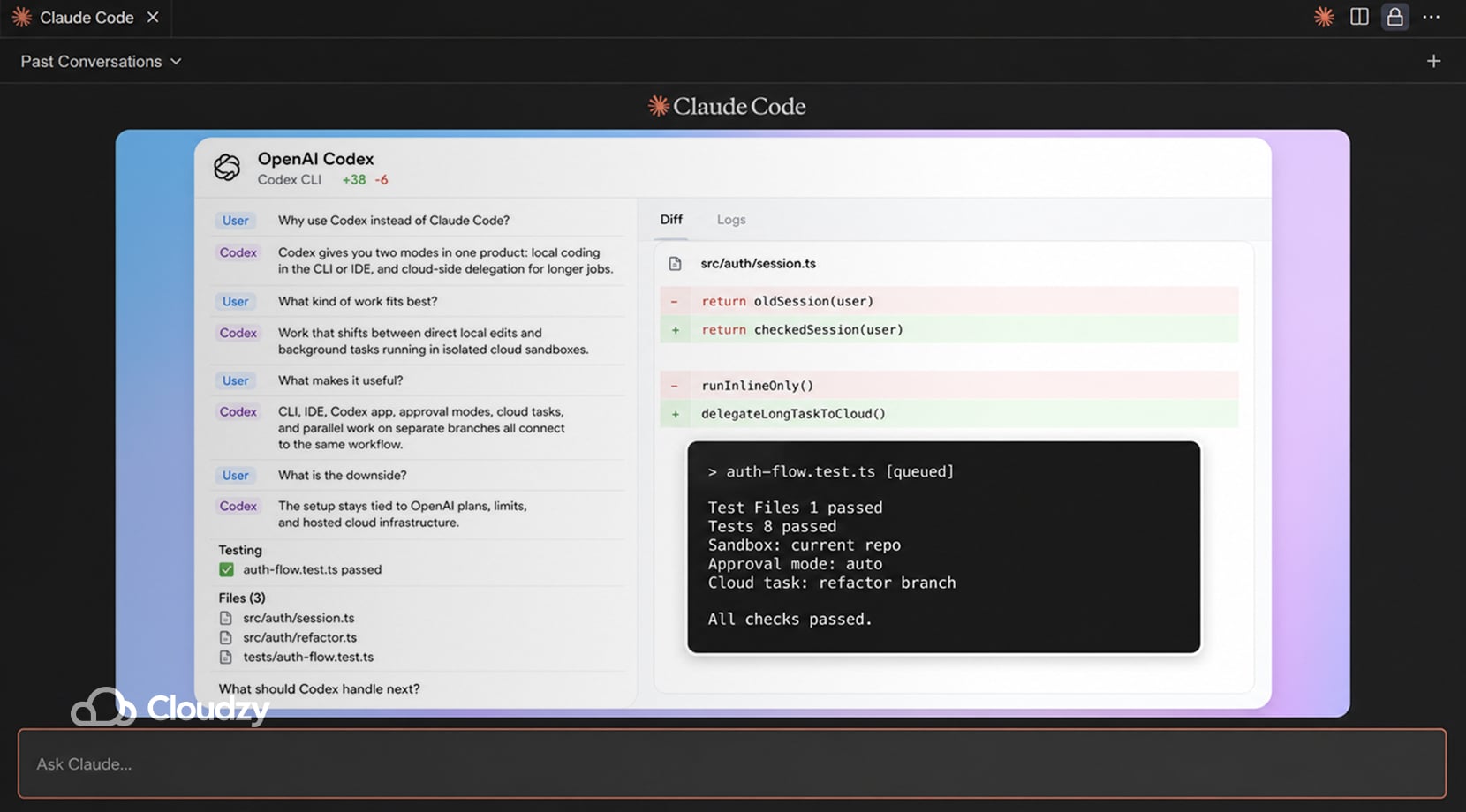Open the ellipsis menu top right
Viewport: 1466px width, 812px height.
[x=1431, y=17]
